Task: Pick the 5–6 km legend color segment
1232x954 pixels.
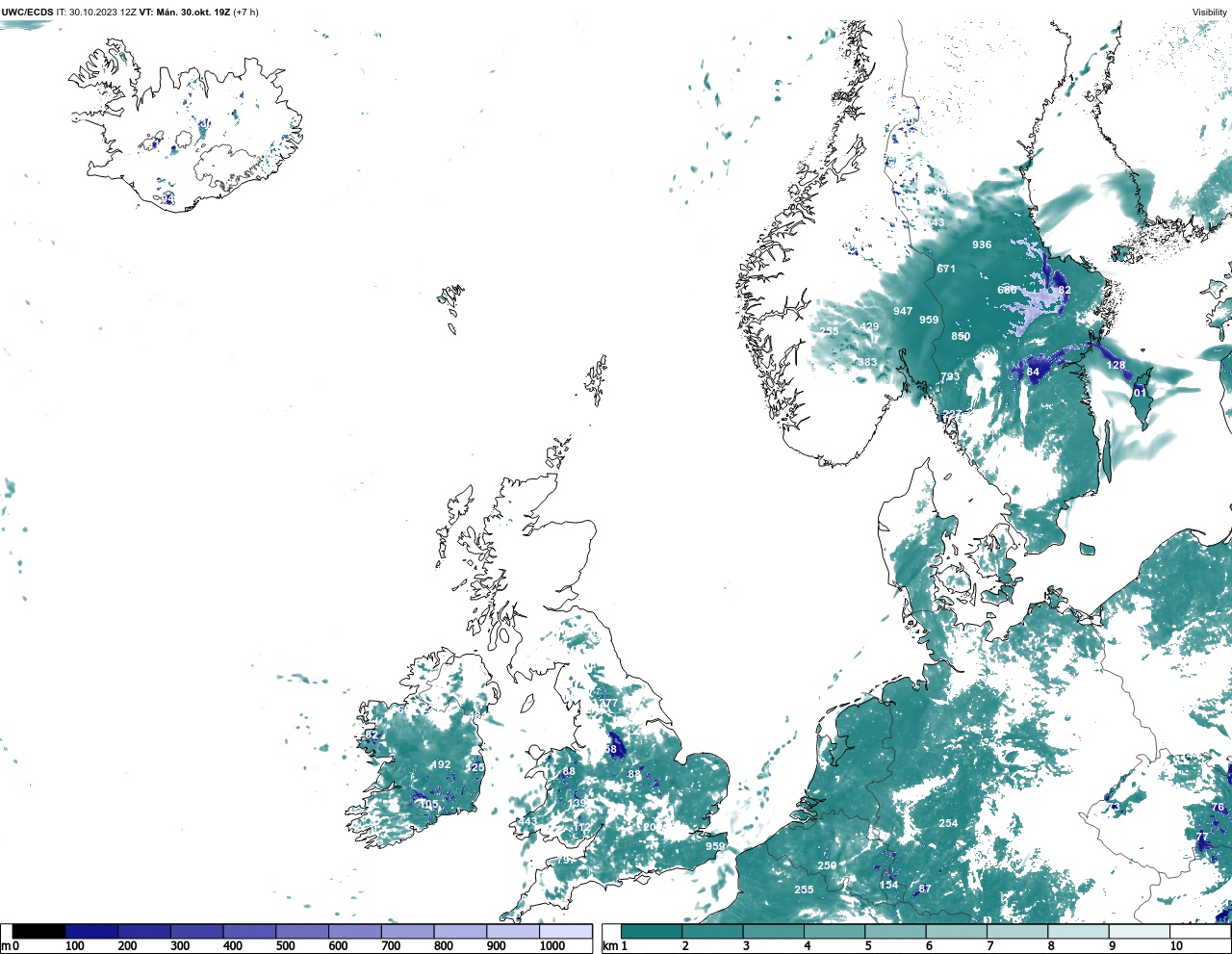Action: click(x=896, y=932)
